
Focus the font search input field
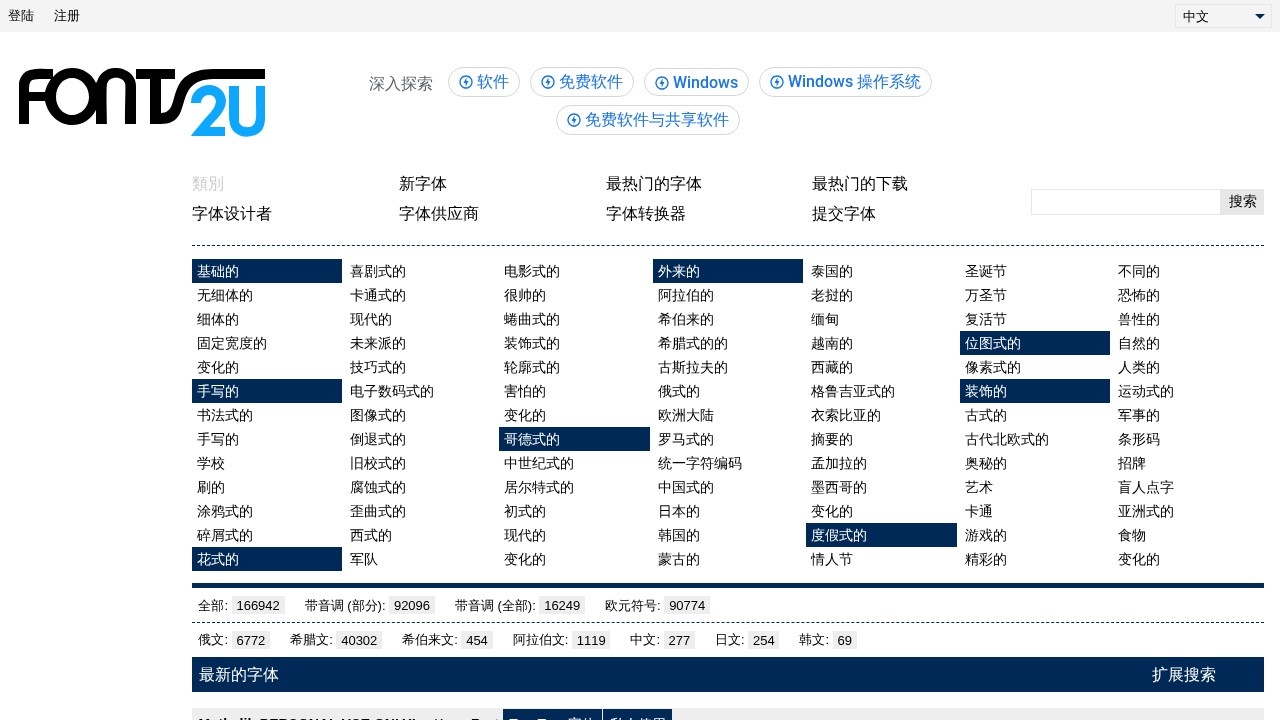1125,202
